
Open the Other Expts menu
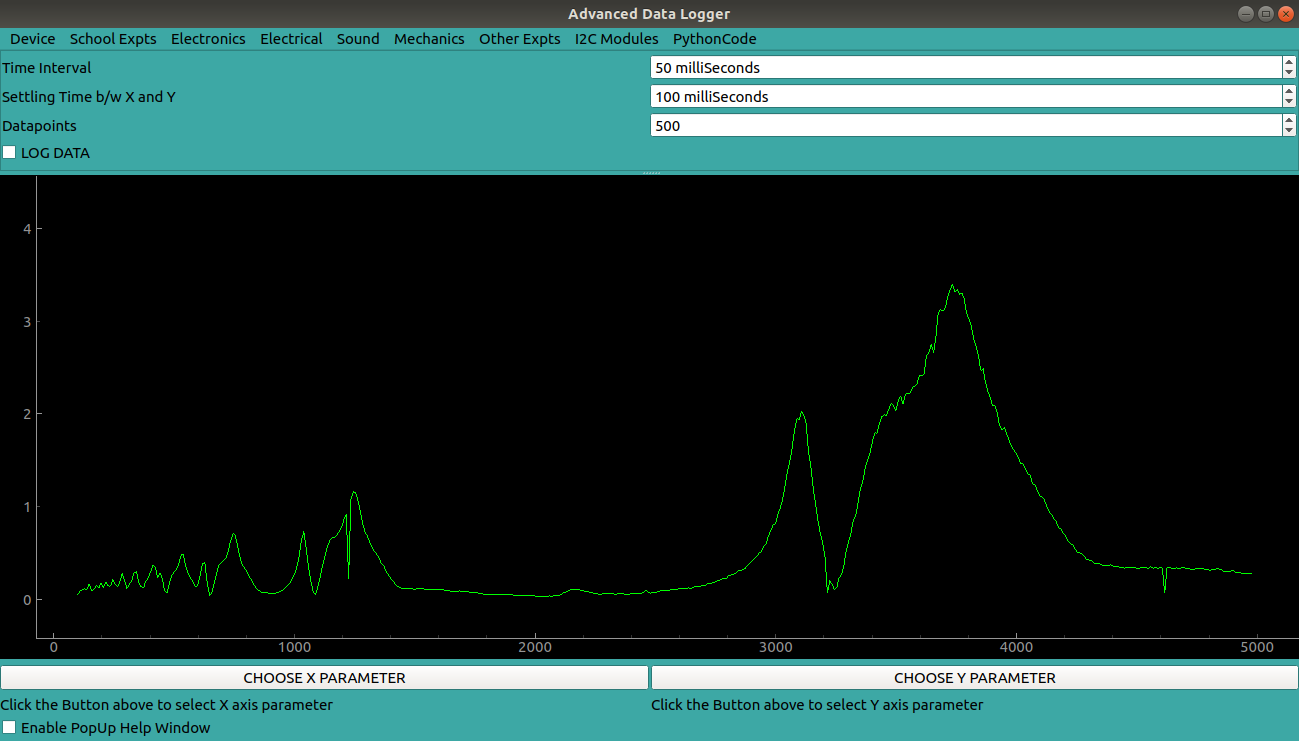coord(519,39)
